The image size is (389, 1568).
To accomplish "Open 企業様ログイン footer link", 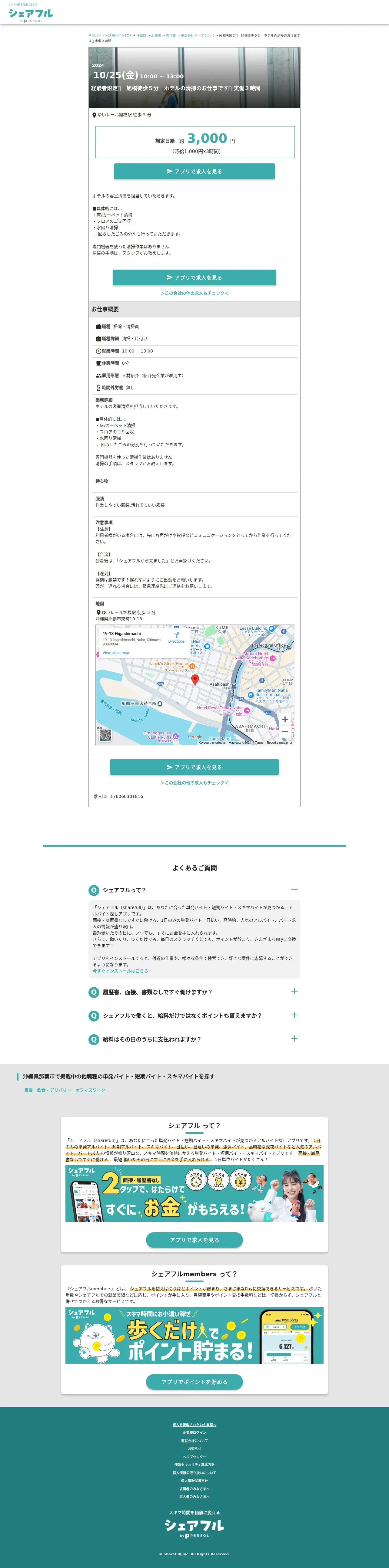I will pos(194,1433).
